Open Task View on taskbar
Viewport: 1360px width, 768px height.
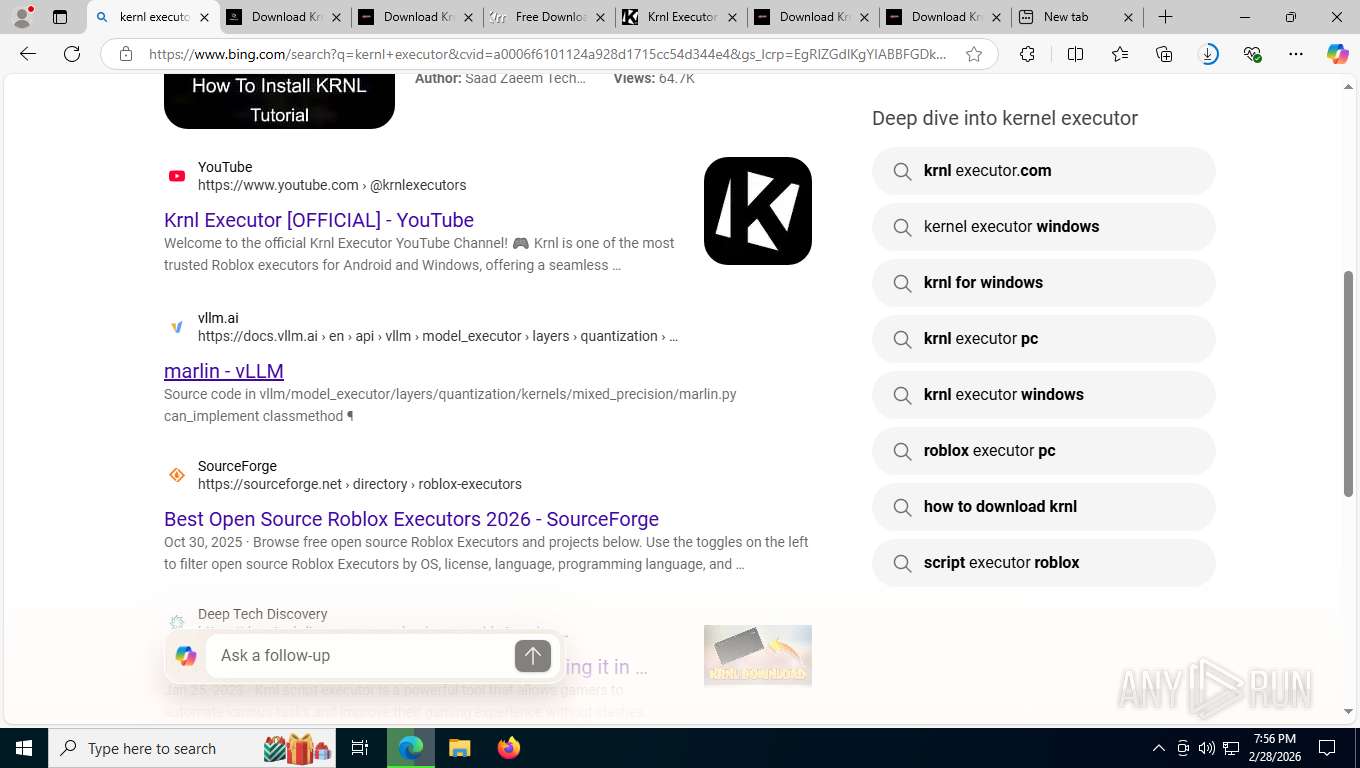tap(360, 748)
